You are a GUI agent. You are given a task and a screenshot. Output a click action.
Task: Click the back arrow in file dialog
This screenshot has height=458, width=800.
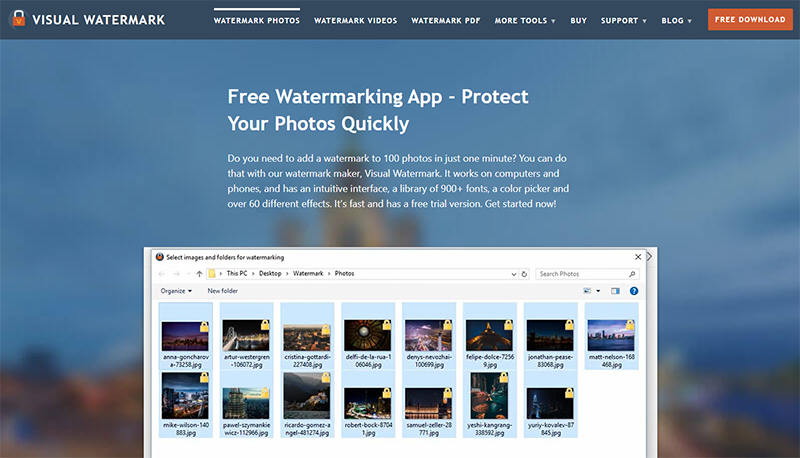coord(162,274)
